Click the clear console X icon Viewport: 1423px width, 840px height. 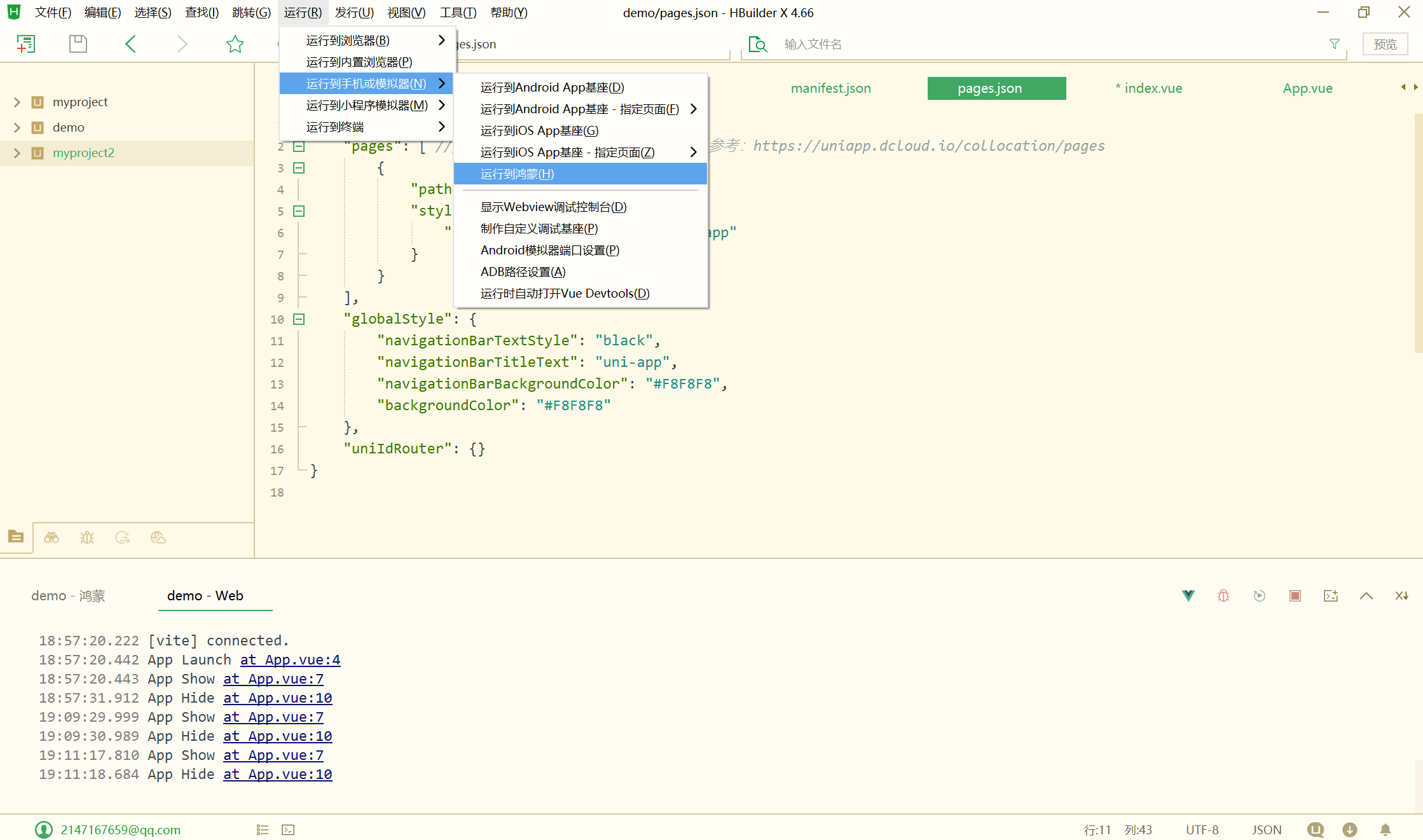click(1402, 596)
